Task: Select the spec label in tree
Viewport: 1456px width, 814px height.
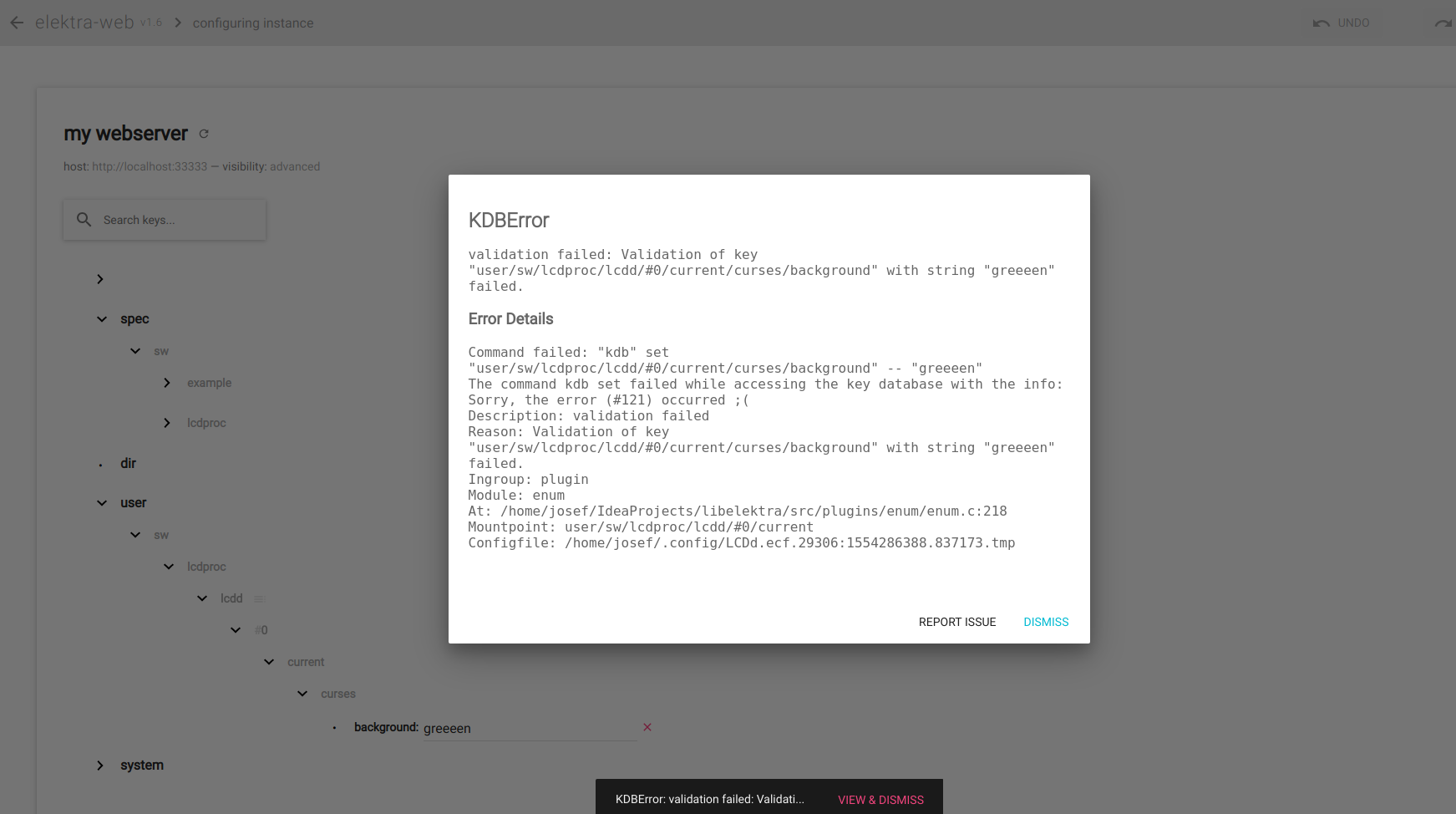Action: pos(134,319)
